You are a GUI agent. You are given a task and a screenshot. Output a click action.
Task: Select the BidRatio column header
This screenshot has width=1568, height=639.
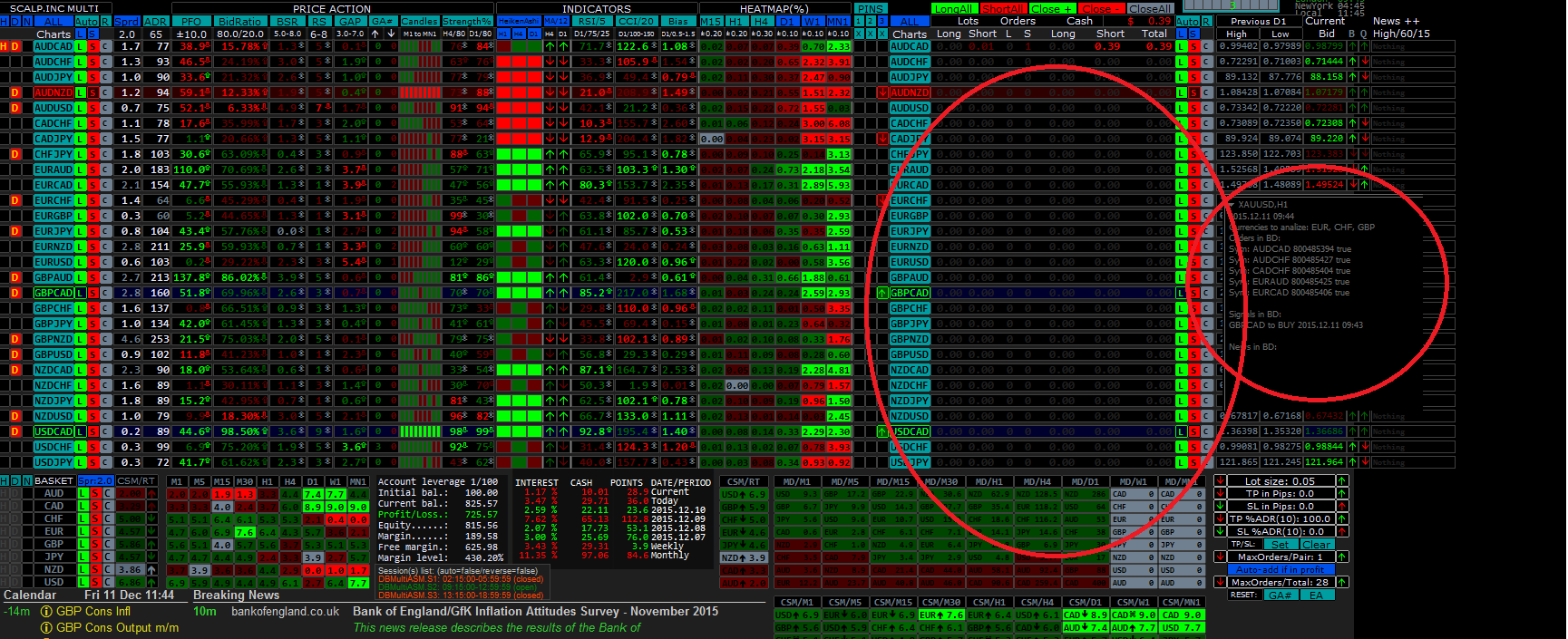(x=240, y=21)
